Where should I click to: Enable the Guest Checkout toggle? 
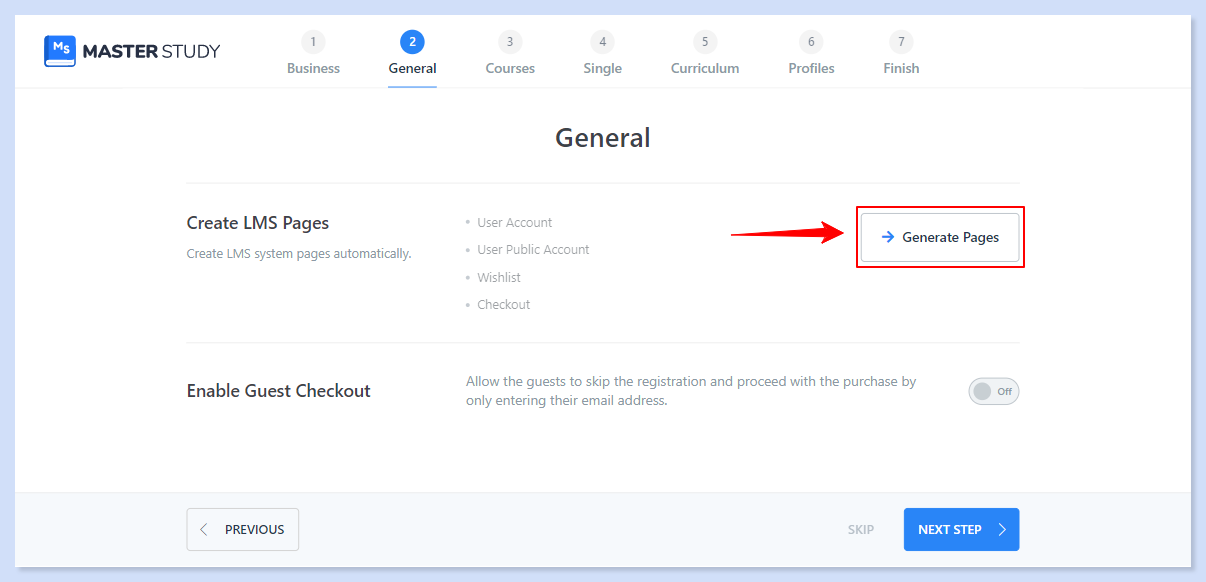tap(993, 391)
